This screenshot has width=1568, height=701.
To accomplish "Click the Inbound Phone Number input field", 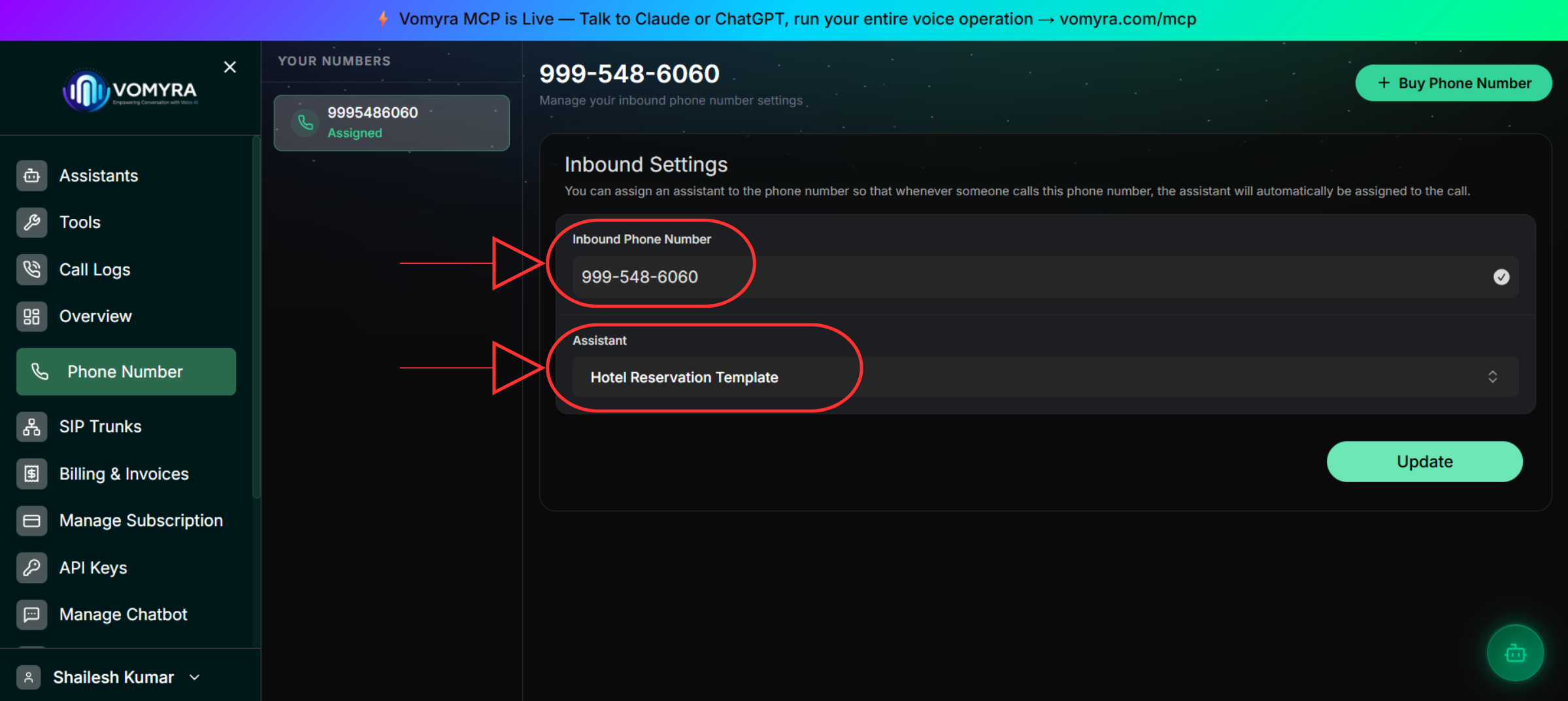I will click(x=1045, y=277).
